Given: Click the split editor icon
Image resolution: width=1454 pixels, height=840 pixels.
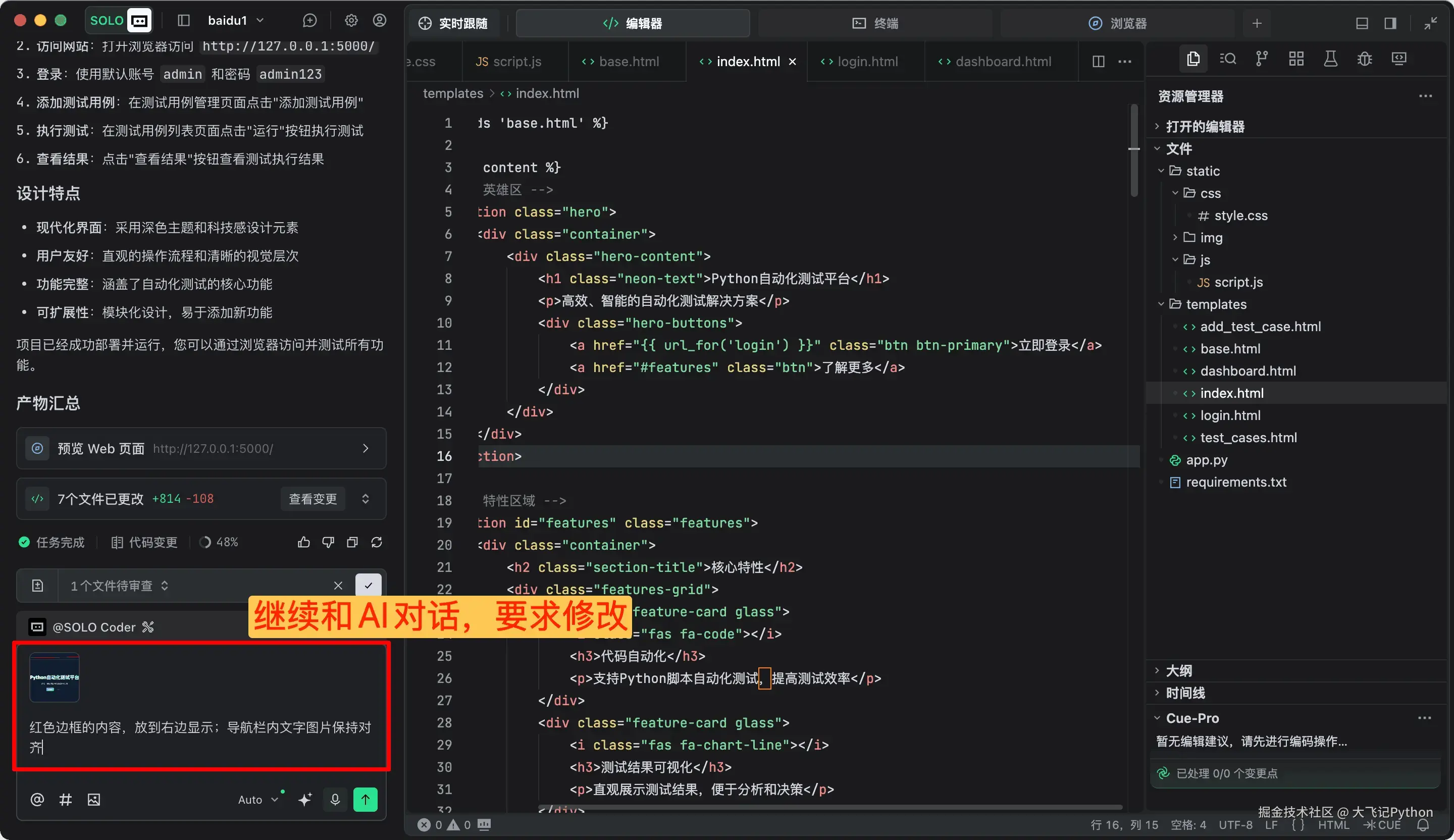Looking at the screenshot, I should pos(1099,61).
